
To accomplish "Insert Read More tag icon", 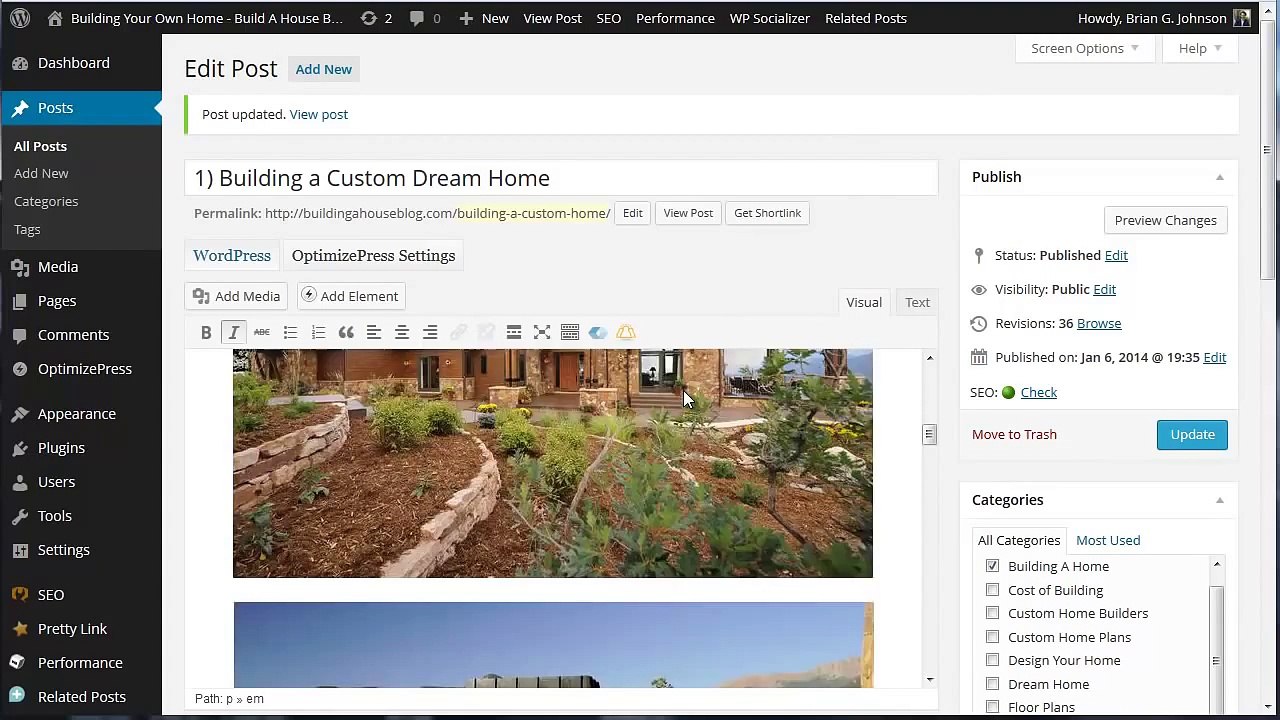I will (x=514, y=332).
